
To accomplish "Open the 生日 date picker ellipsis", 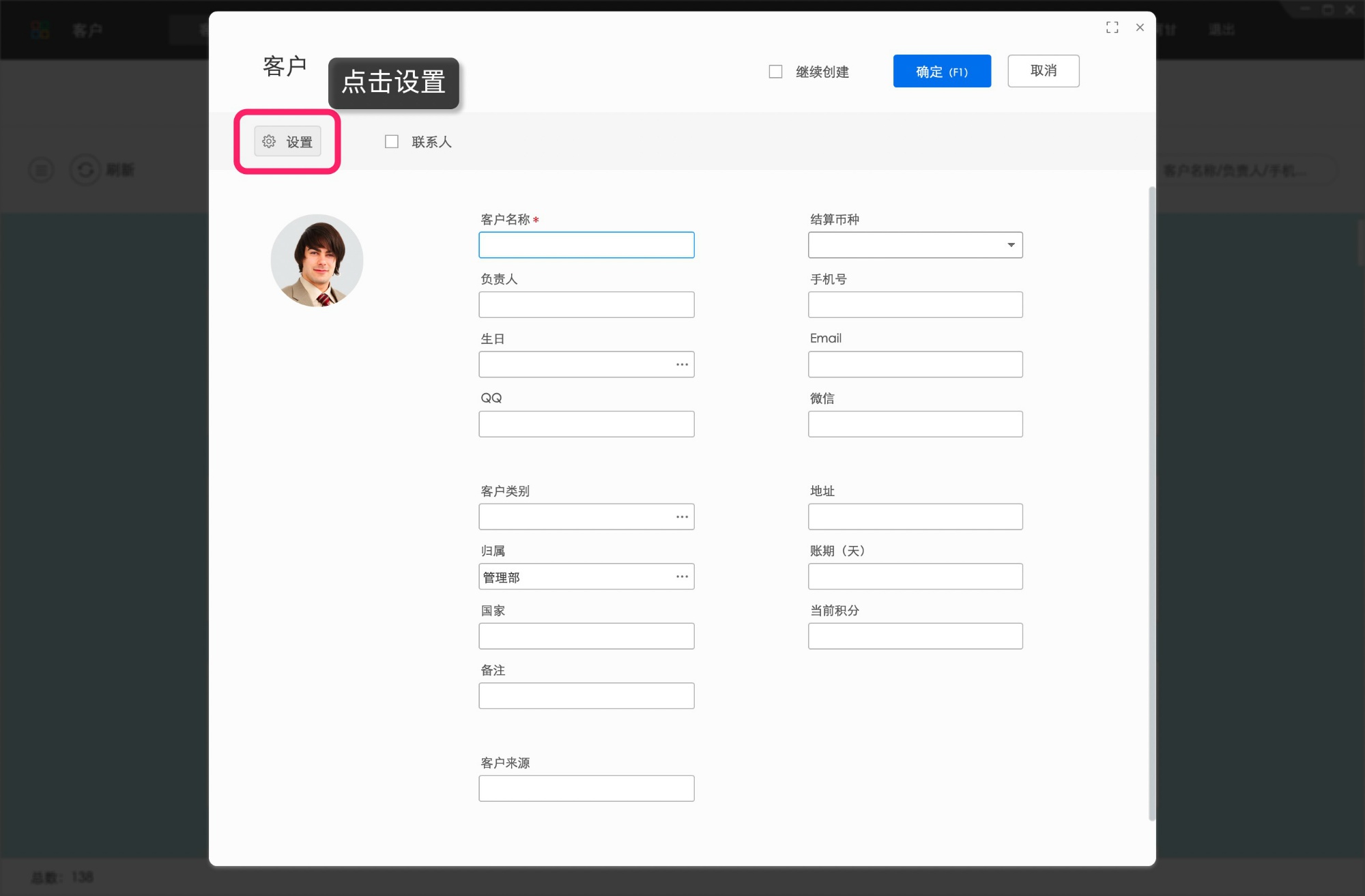I will tap(682, 364).
